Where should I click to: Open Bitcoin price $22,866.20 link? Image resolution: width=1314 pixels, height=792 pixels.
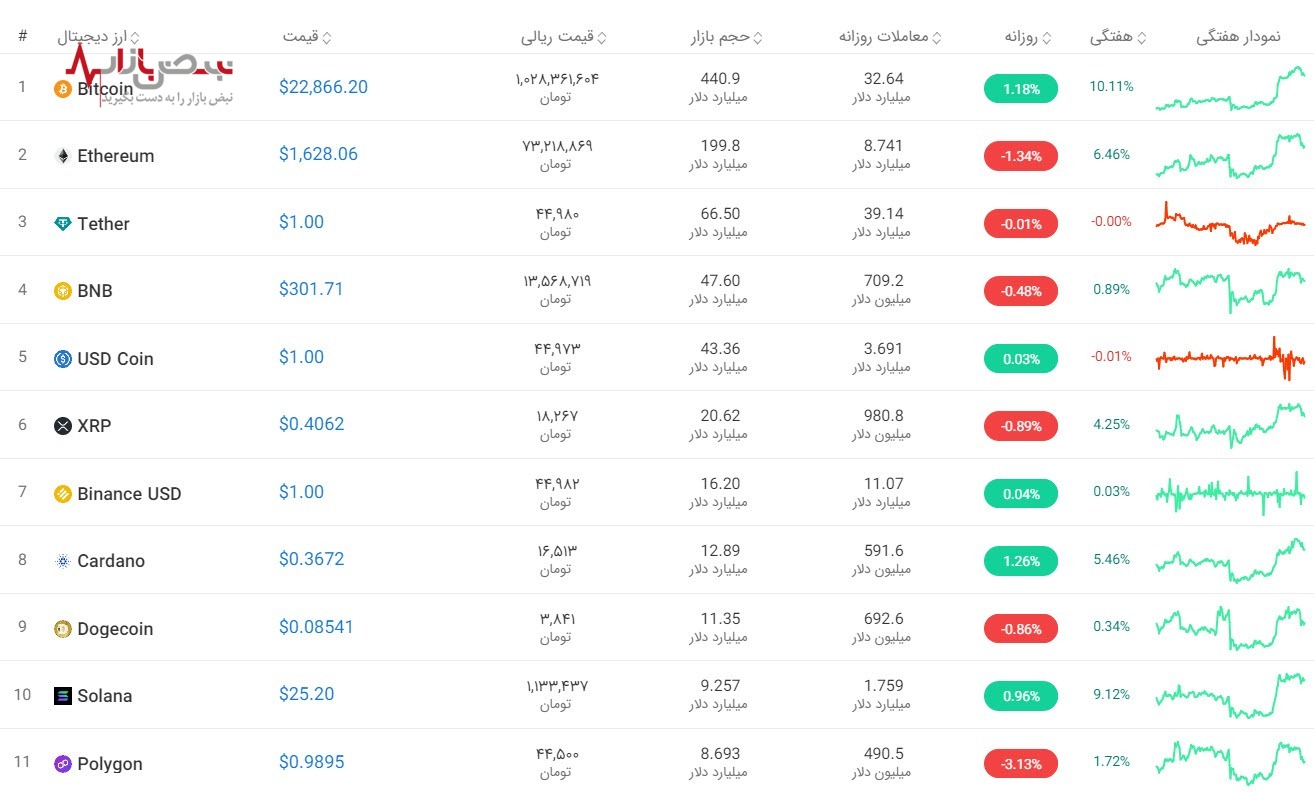(x=323, y=87)
